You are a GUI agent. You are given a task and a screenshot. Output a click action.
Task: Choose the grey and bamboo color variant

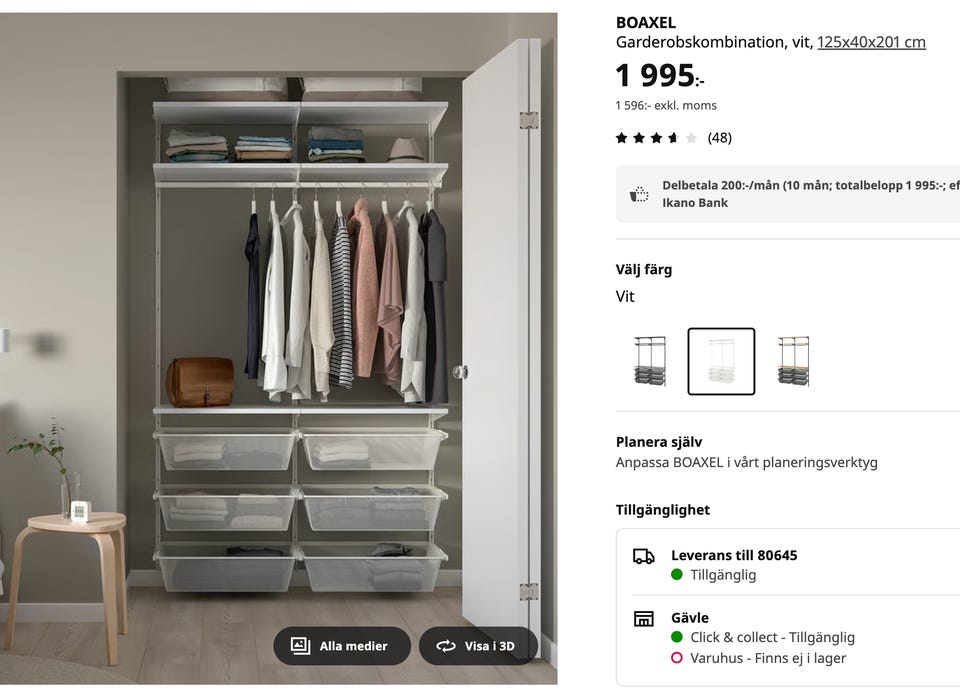pos(793,361)
